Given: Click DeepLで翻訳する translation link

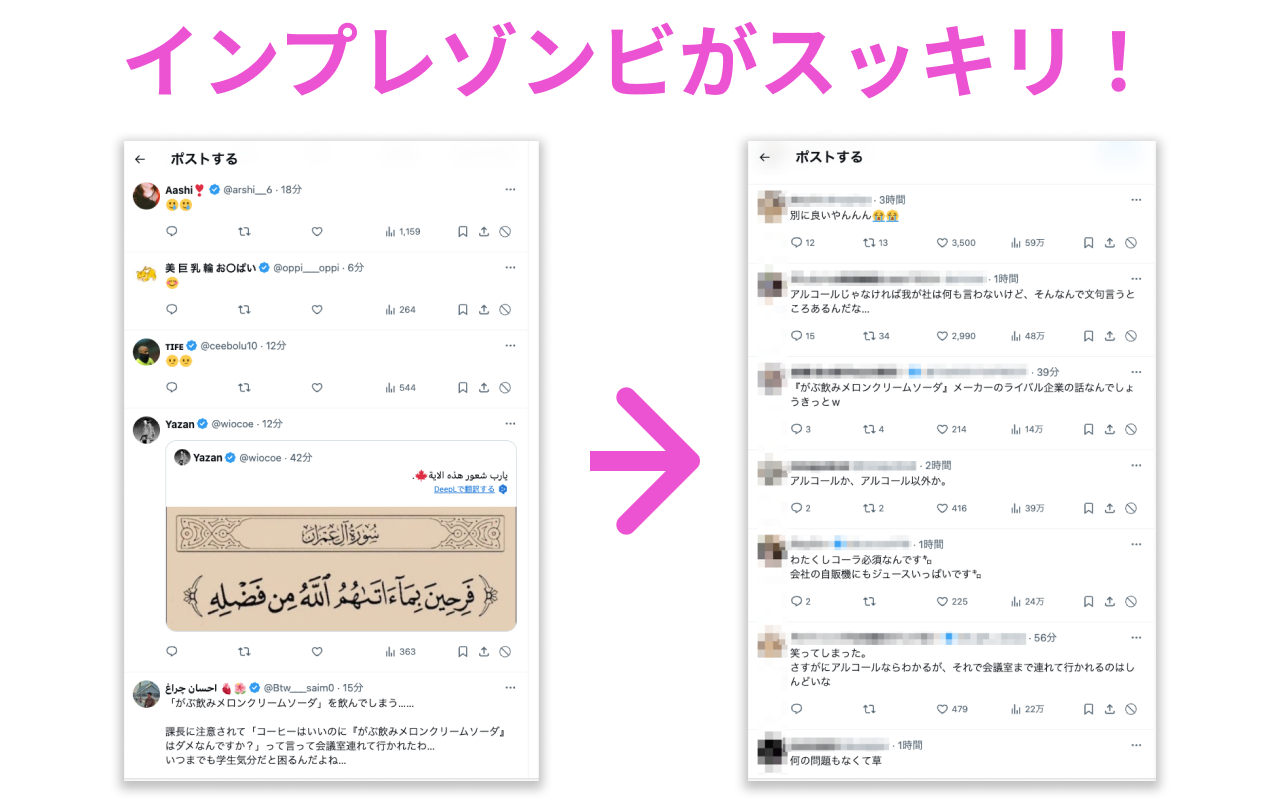Looking at the screenshot, I should (464, 489).
